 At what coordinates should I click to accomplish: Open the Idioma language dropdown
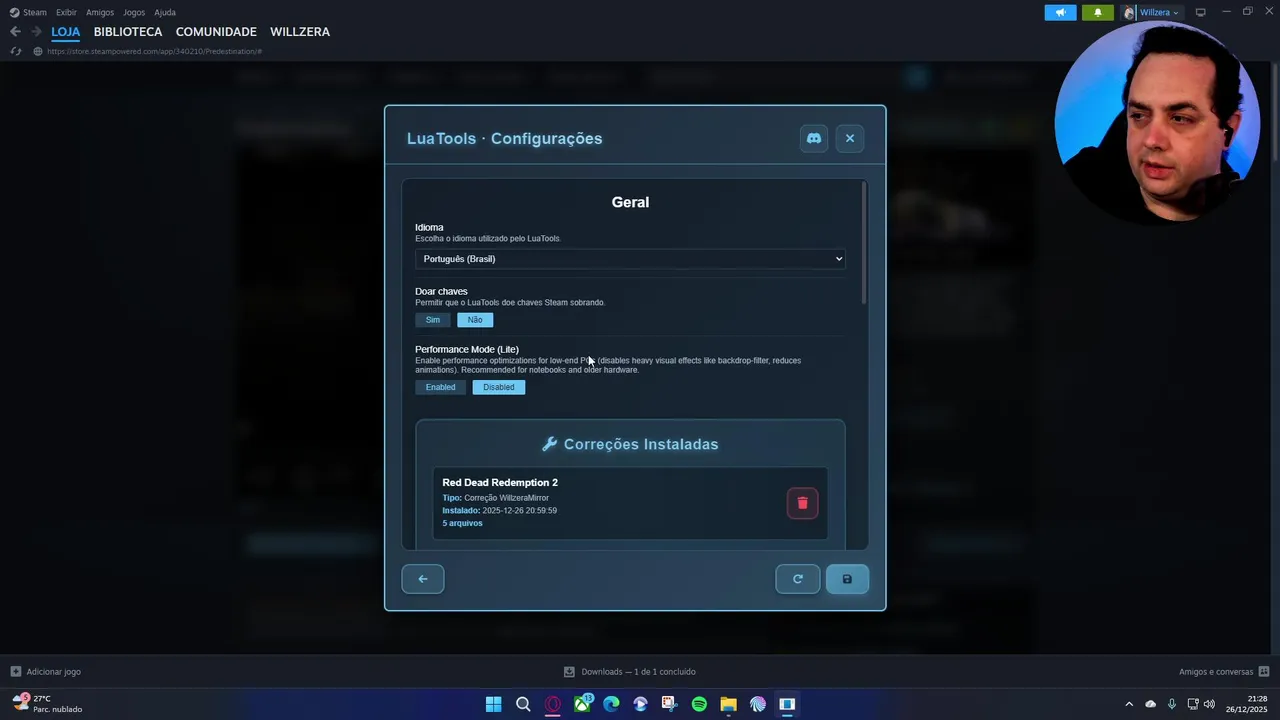point(630,259)
